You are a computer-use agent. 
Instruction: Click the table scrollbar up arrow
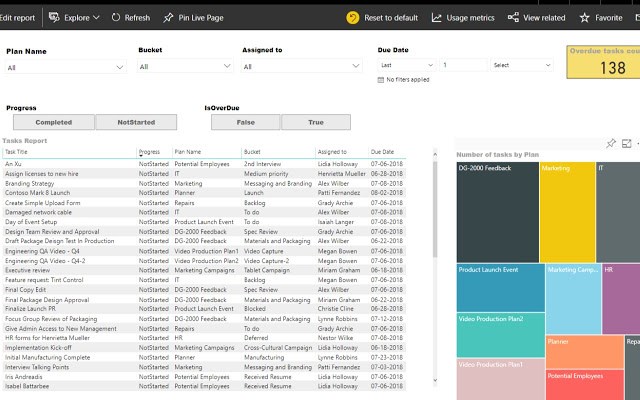click(x=435, y=154)
